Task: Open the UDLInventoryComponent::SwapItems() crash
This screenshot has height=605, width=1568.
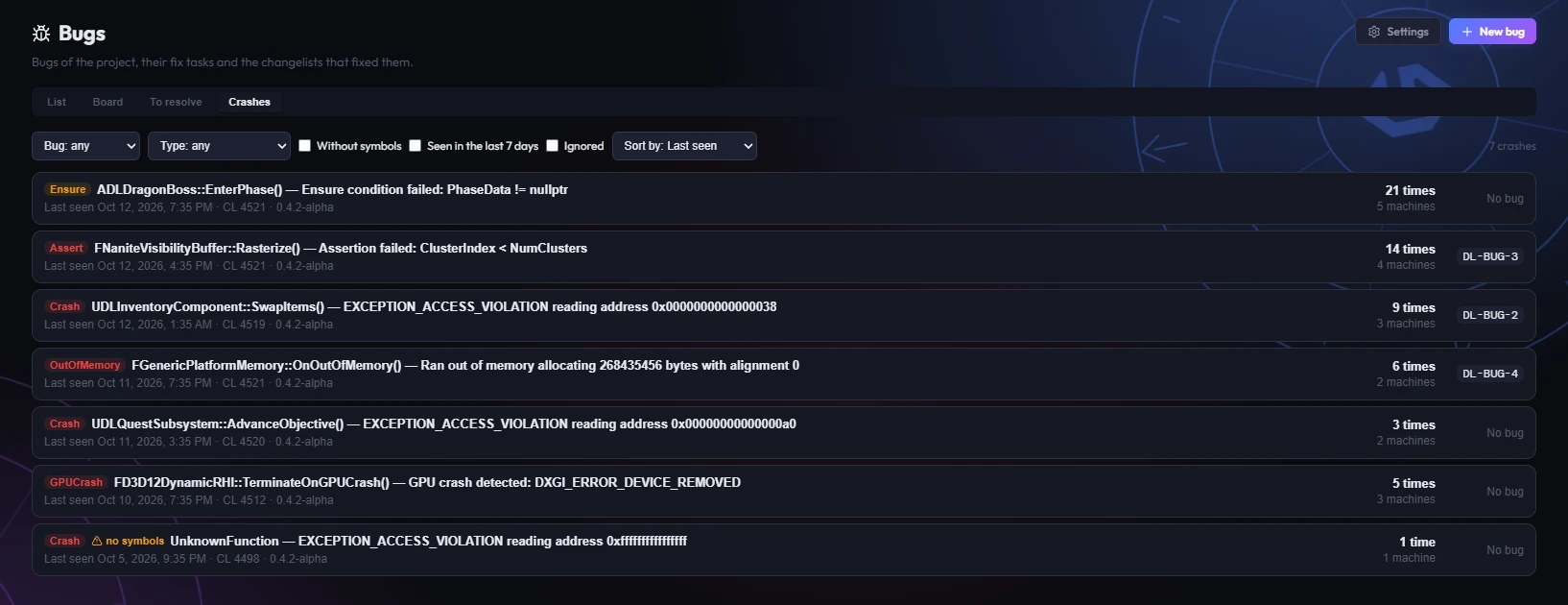Action: 783,316
